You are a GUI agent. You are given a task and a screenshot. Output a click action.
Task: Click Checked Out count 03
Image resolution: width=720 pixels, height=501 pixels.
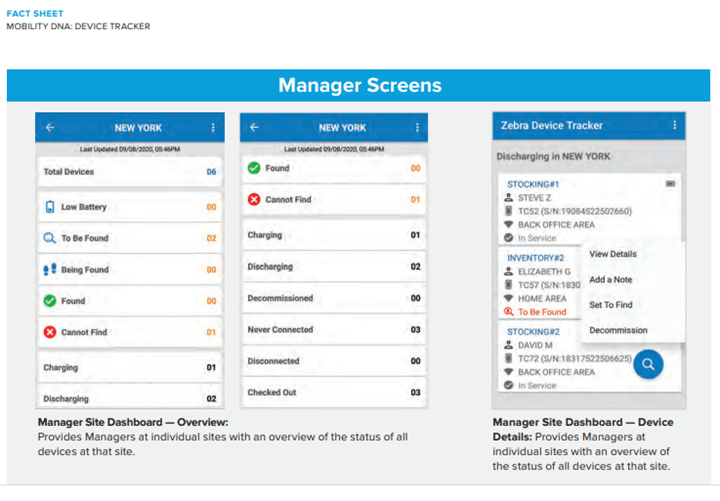pos(415,392)
